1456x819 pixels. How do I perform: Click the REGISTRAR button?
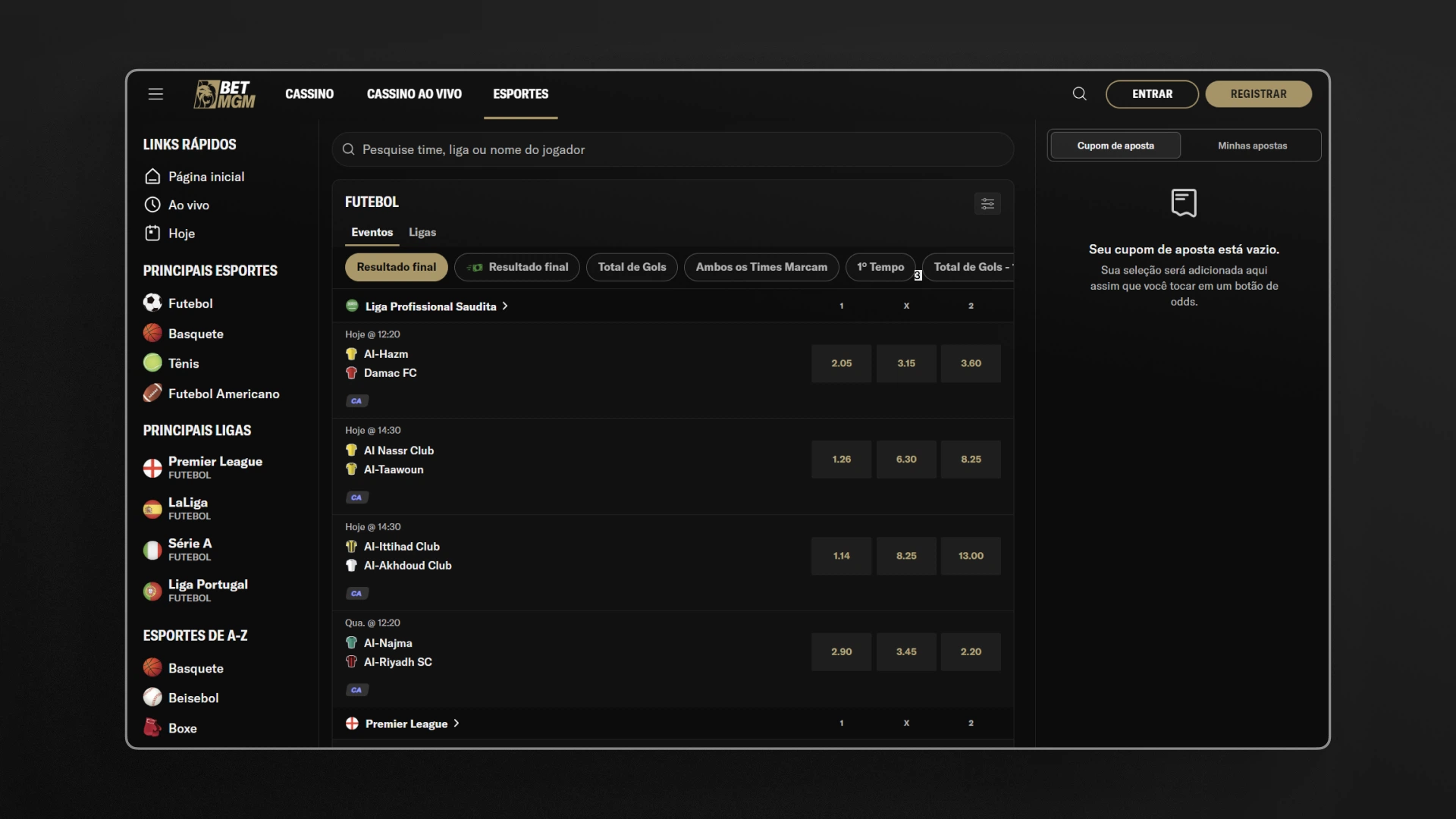click(1258, 94)
